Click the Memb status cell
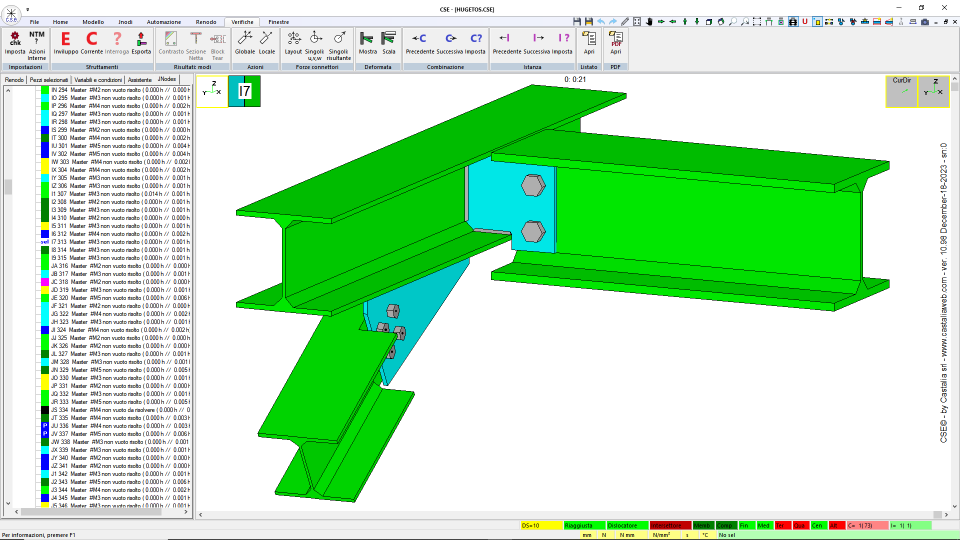This screenshot has width=960, height=540. tap(703, 525)
